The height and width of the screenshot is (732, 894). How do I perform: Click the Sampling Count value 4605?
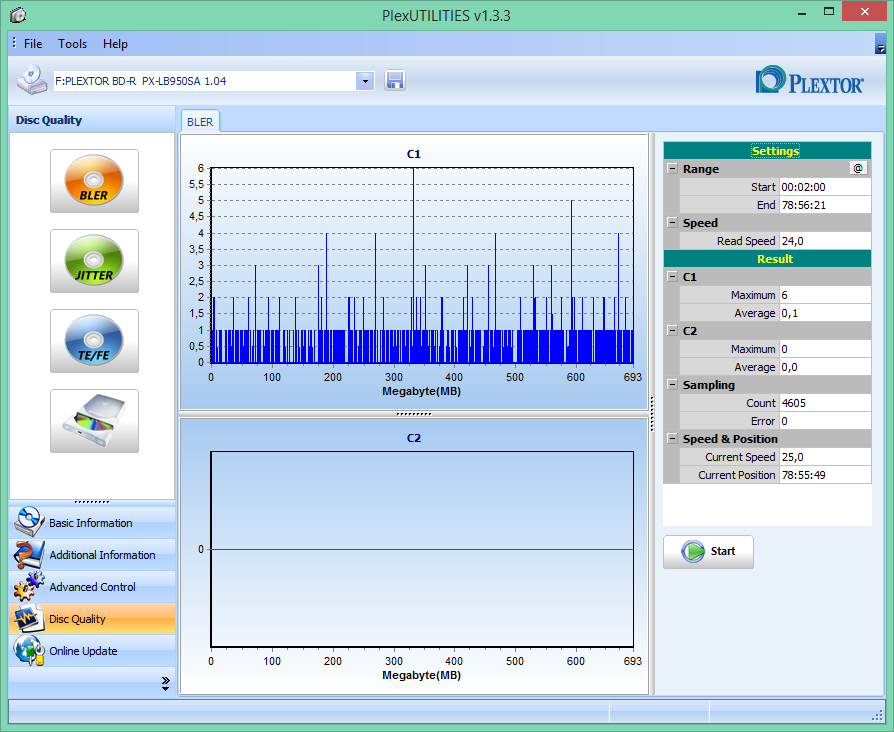[825, 403]
